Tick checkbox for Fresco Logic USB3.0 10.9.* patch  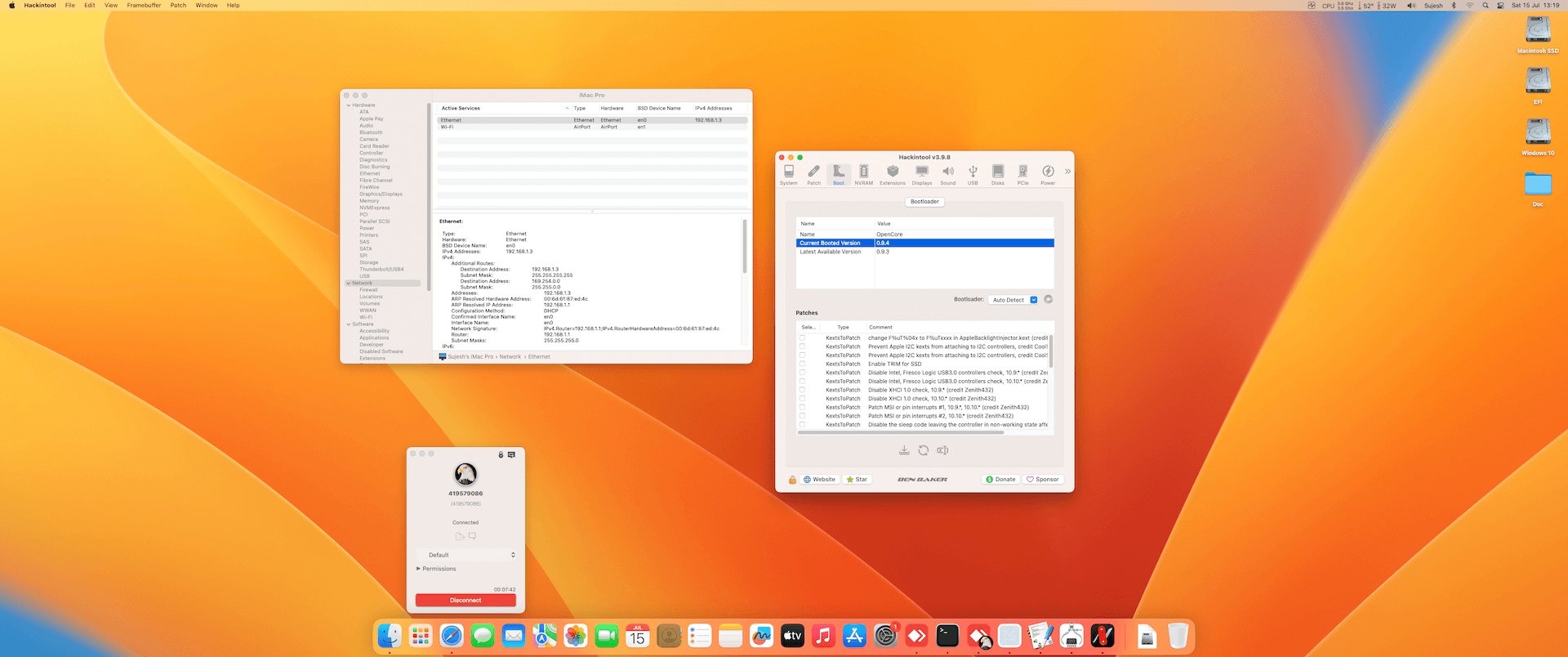pyautogui.click(x=802, y=373)
